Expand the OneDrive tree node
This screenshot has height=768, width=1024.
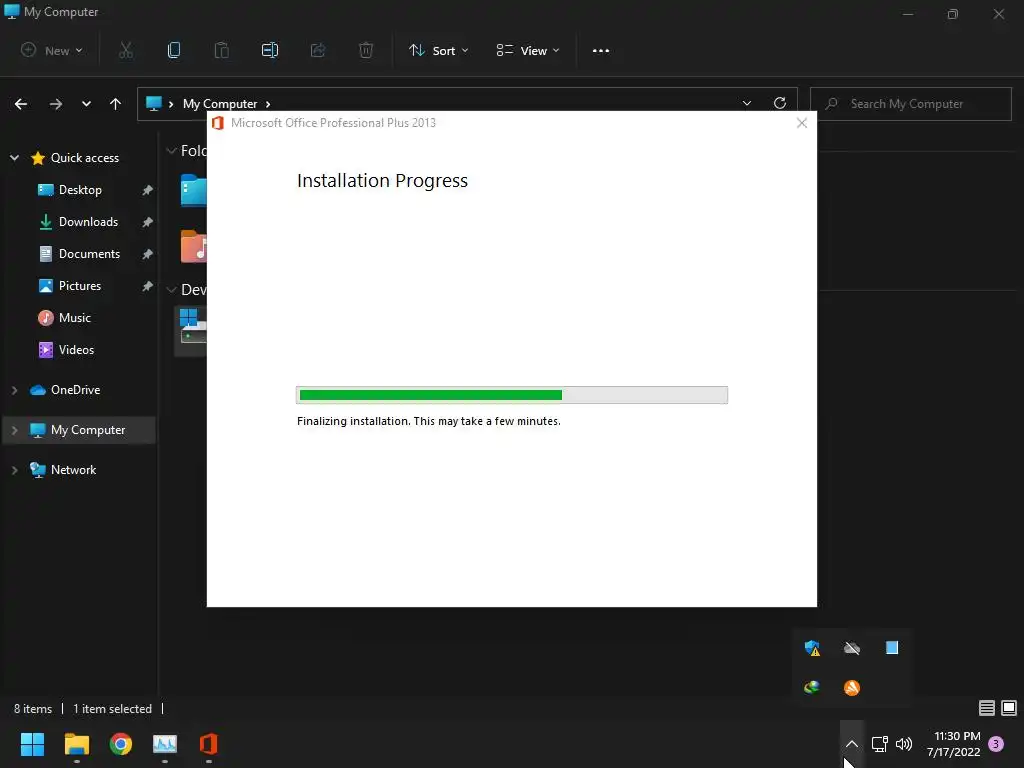(x=14, y=390)
